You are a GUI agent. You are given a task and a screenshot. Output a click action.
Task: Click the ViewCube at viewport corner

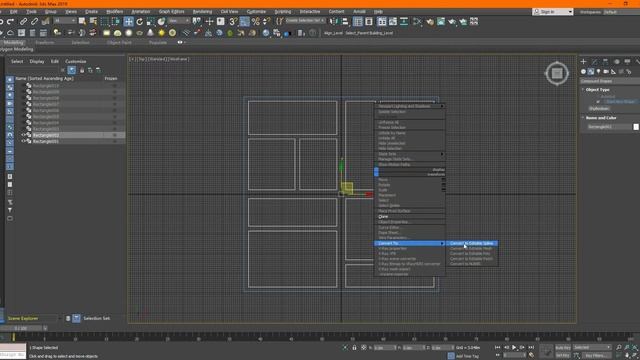pyautogui.click(x=557, y=73)
